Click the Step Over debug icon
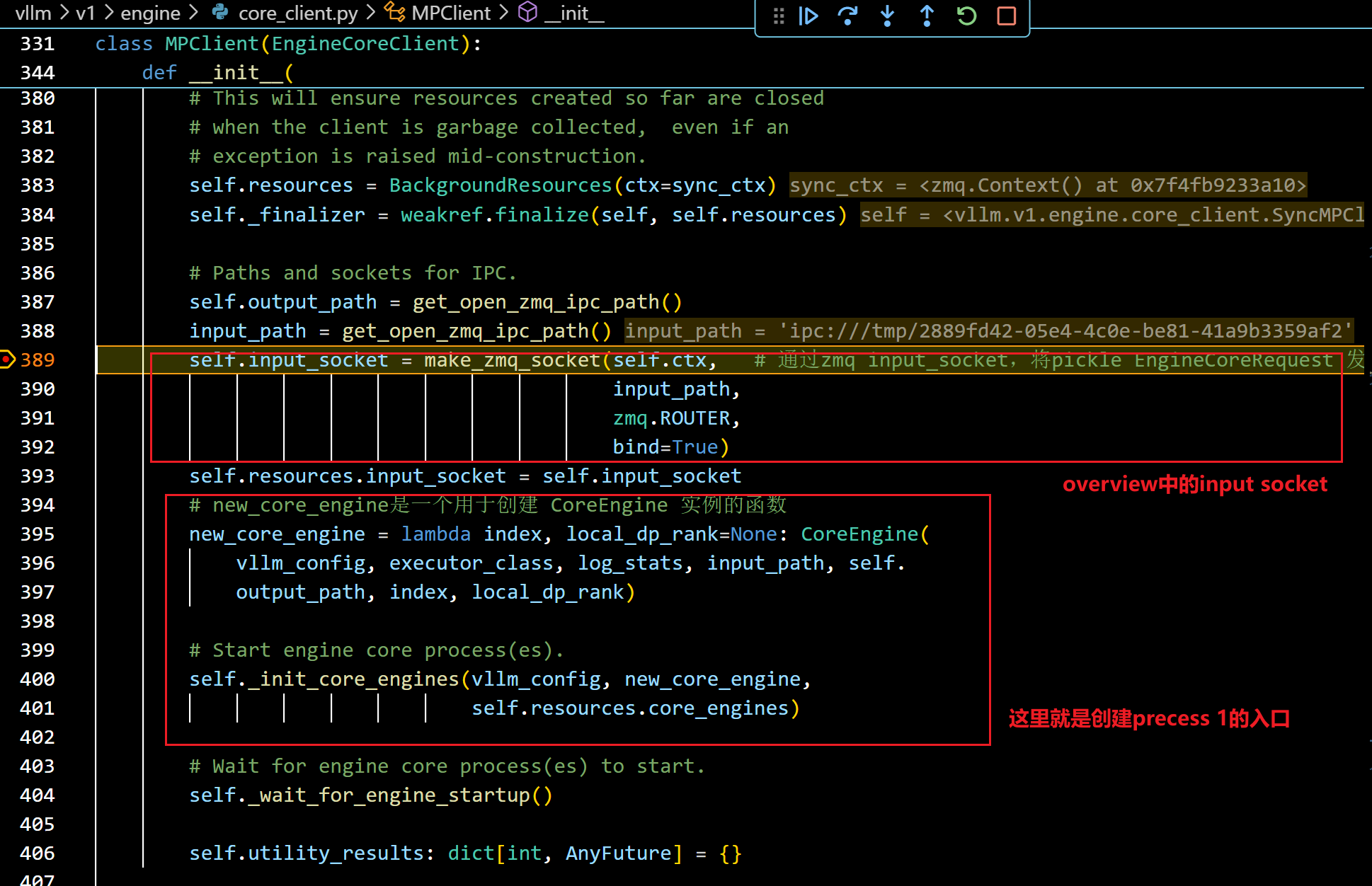1372x886 pixels. click(847, 16)
